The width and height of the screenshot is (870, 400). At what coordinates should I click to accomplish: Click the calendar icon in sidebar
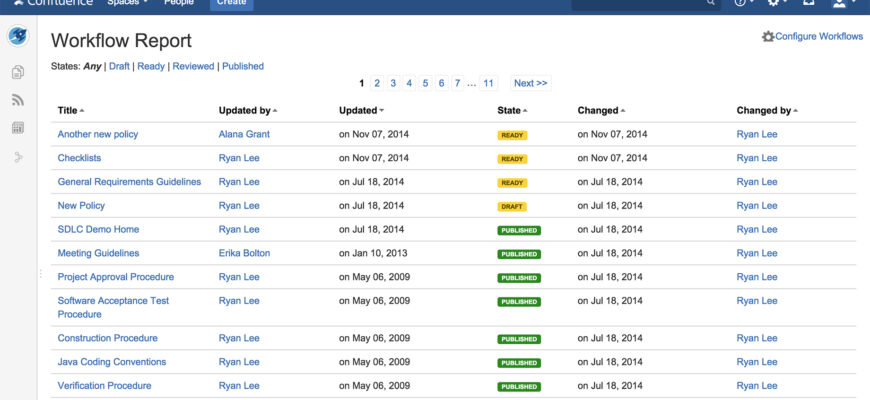coord(18,128)
